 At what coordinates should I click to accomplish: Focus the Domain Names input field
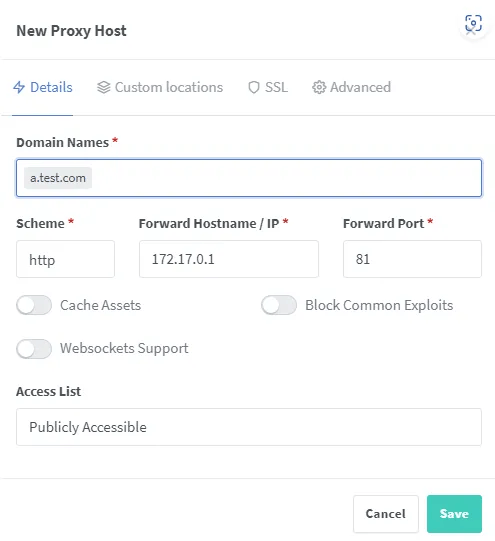249,178
